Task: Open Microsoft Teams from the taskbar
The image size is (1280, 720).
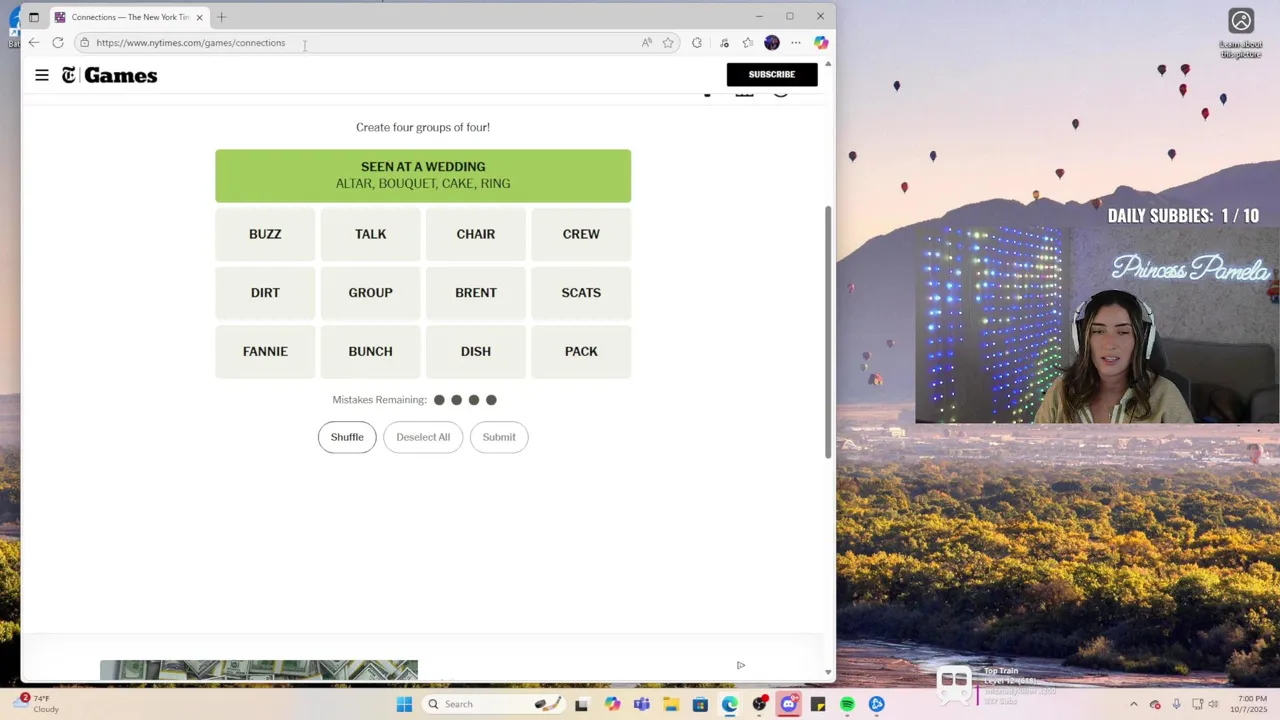Action: 641,704
